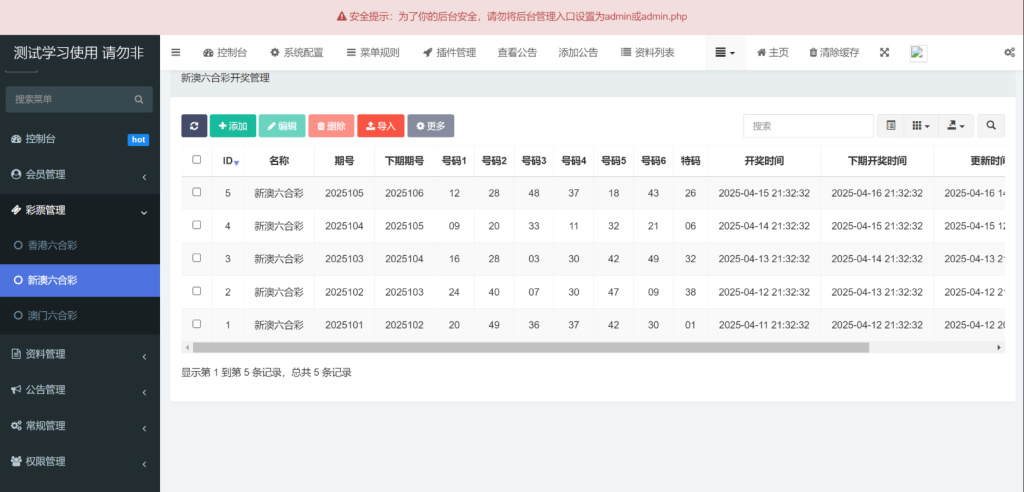Click the user avatar image in top bar
Viewport: 1024px width, 492px height.
[x=918, y=53]
